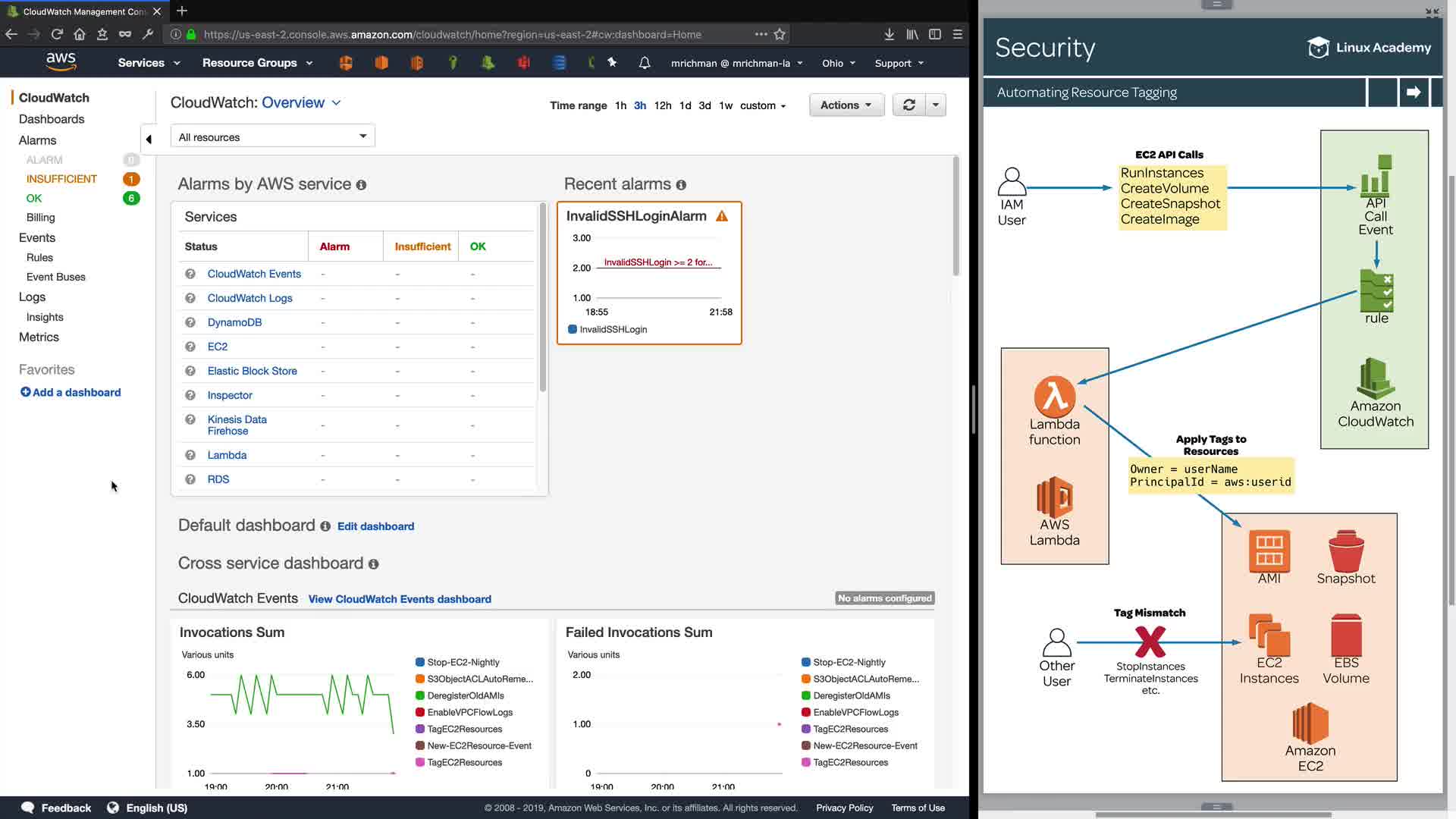This screenshot has height=819, width=1456.
Task: Select the 12h time range
Action: click(662, 105)
